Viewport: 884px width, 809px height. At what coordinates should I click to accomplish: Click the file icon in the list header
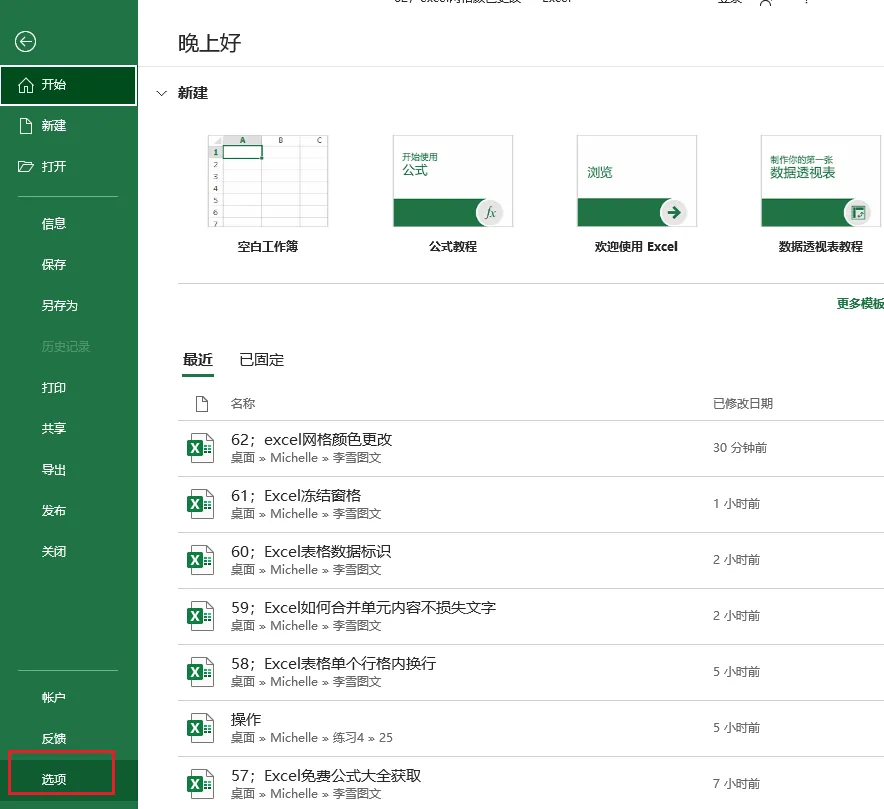202,404
